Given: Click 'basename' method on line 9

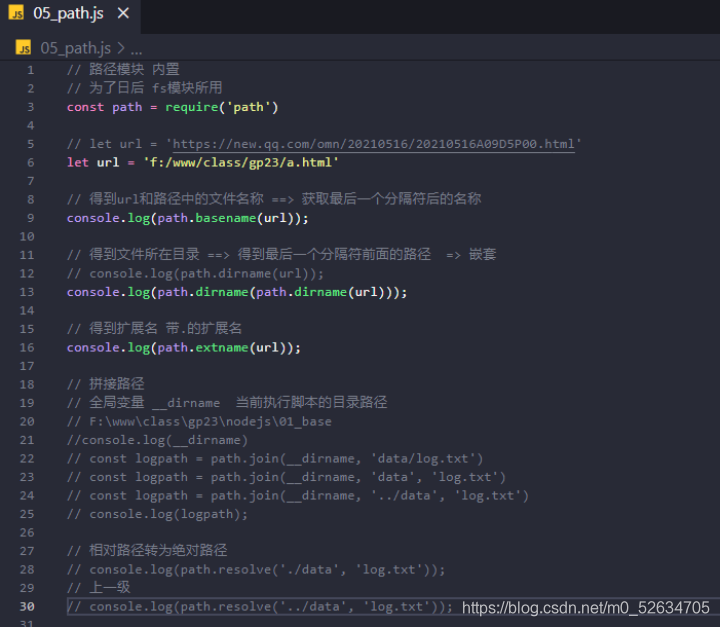Looking at the screenshot, I should [225, 218].
